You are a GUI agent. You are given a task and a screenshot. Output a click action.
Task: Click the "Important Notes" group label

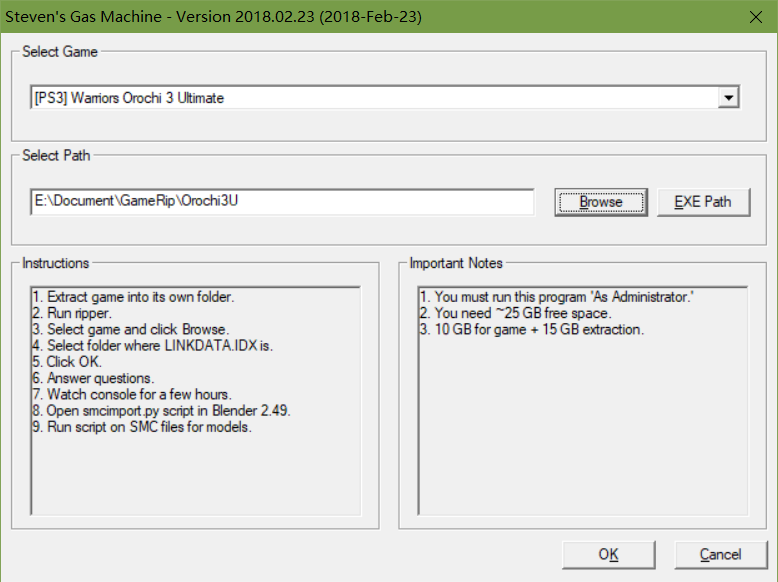pos(456,263)
